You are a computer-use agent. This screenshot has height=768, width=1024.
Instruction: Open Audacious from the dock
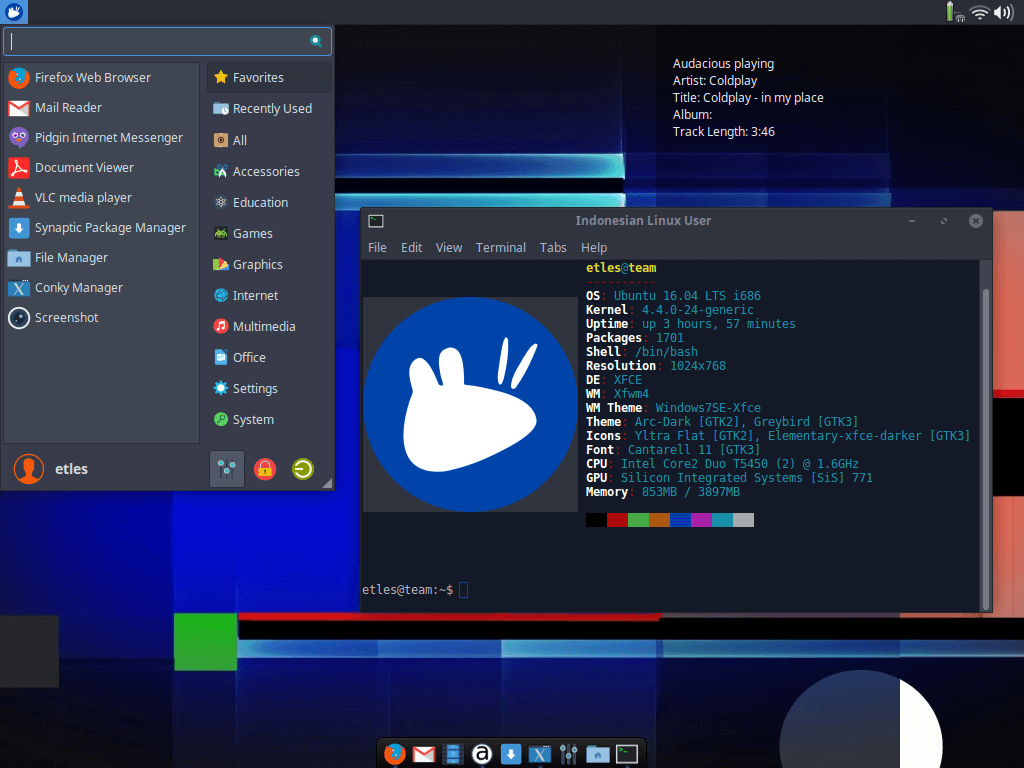click(481, 754)
